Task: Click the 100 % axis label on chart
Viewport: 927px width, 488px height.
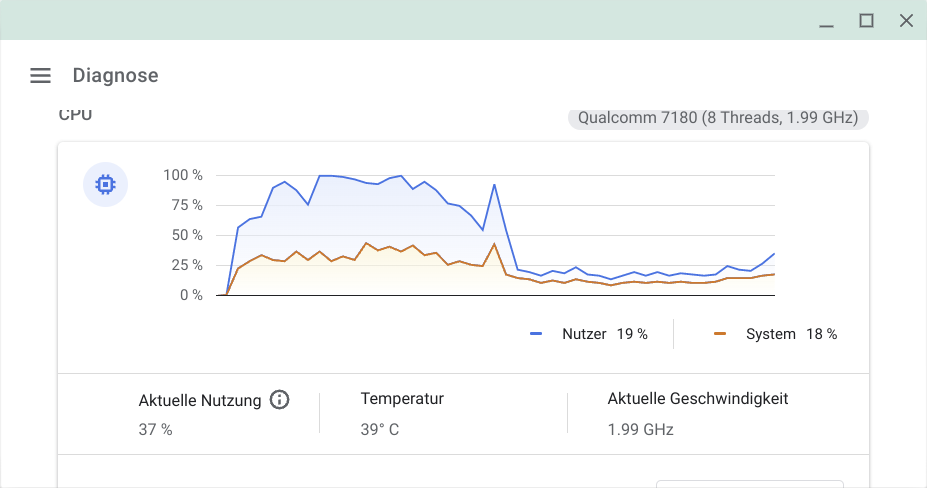Action: coord(183,175)
